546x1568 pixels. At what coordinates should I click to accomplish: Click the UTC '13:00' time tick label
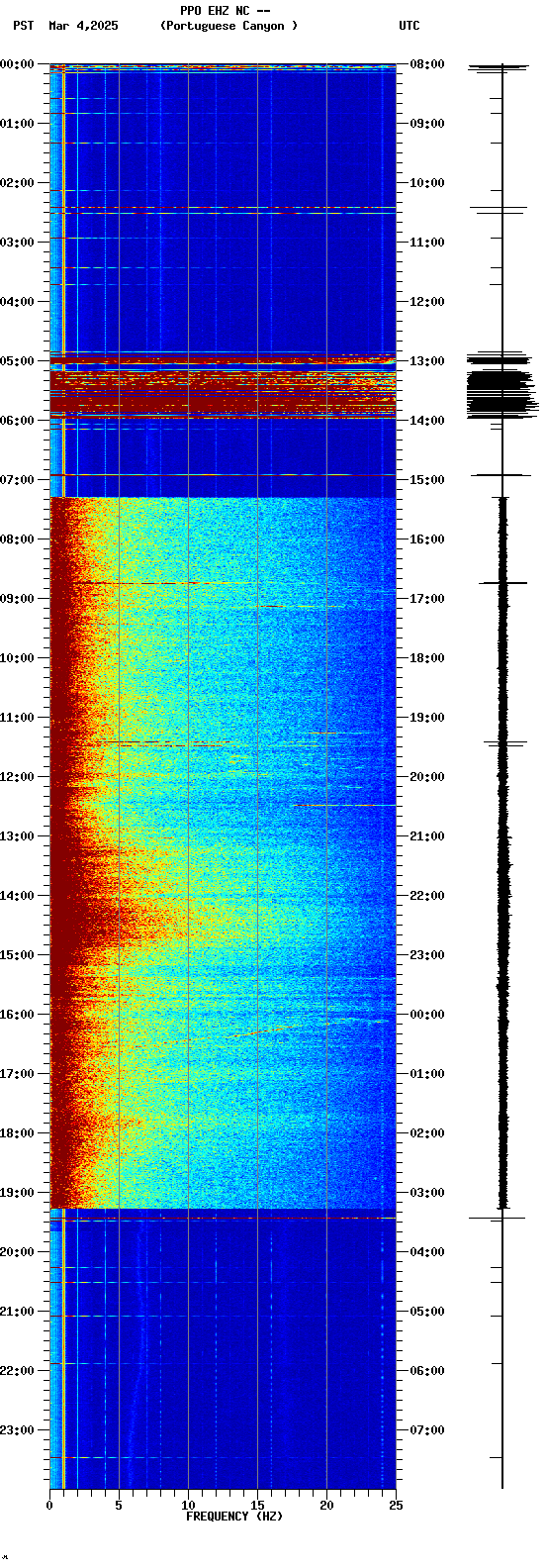(x=427, y=361)
